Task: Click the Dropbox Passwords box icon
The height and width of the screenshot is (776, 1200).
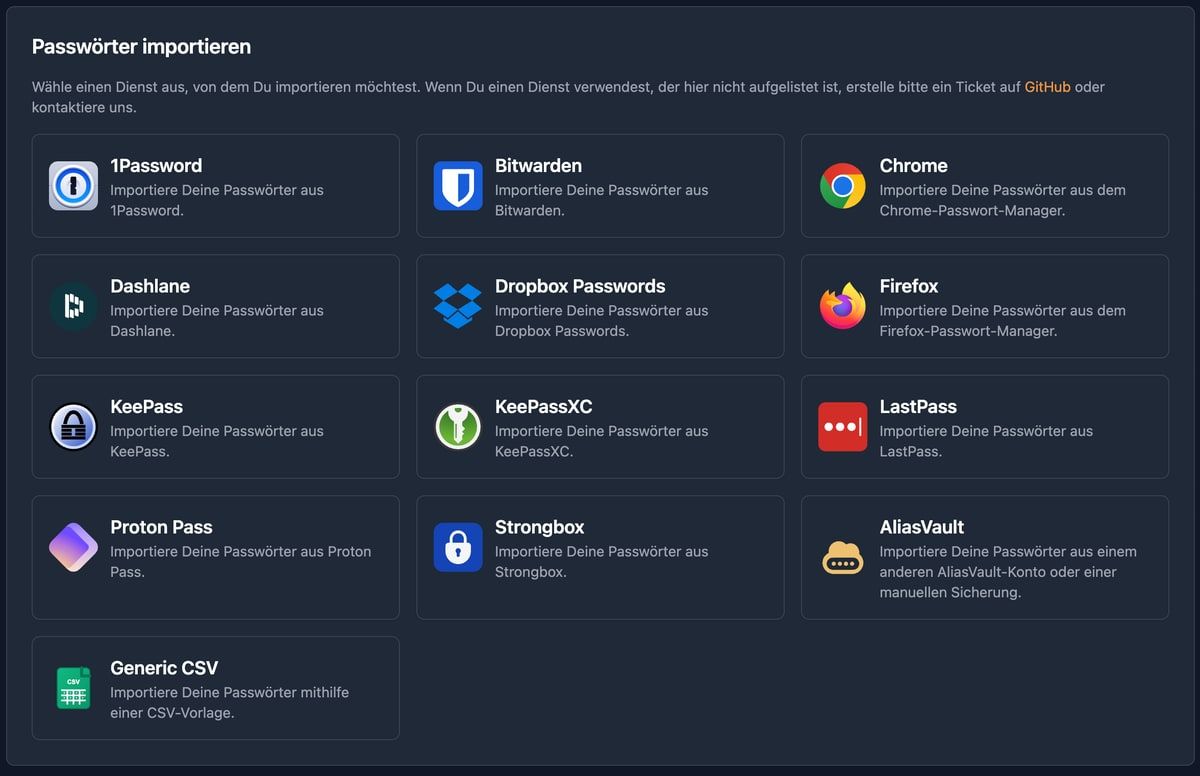Action: [458, 306]
